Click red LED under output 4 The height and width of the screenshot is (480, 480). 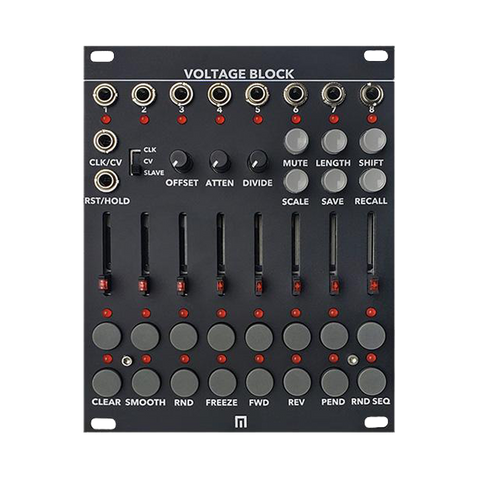[x=219, y=119]
